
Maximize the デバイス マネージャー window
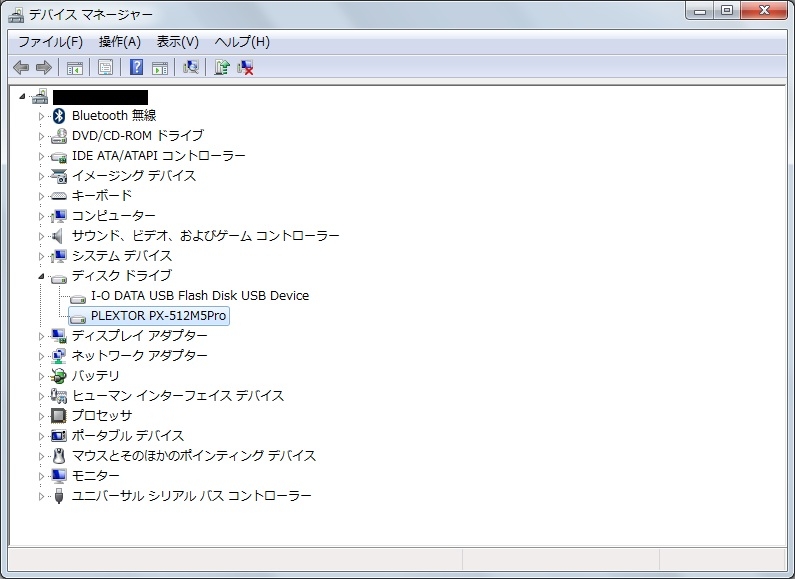click(x=727, y=11)
